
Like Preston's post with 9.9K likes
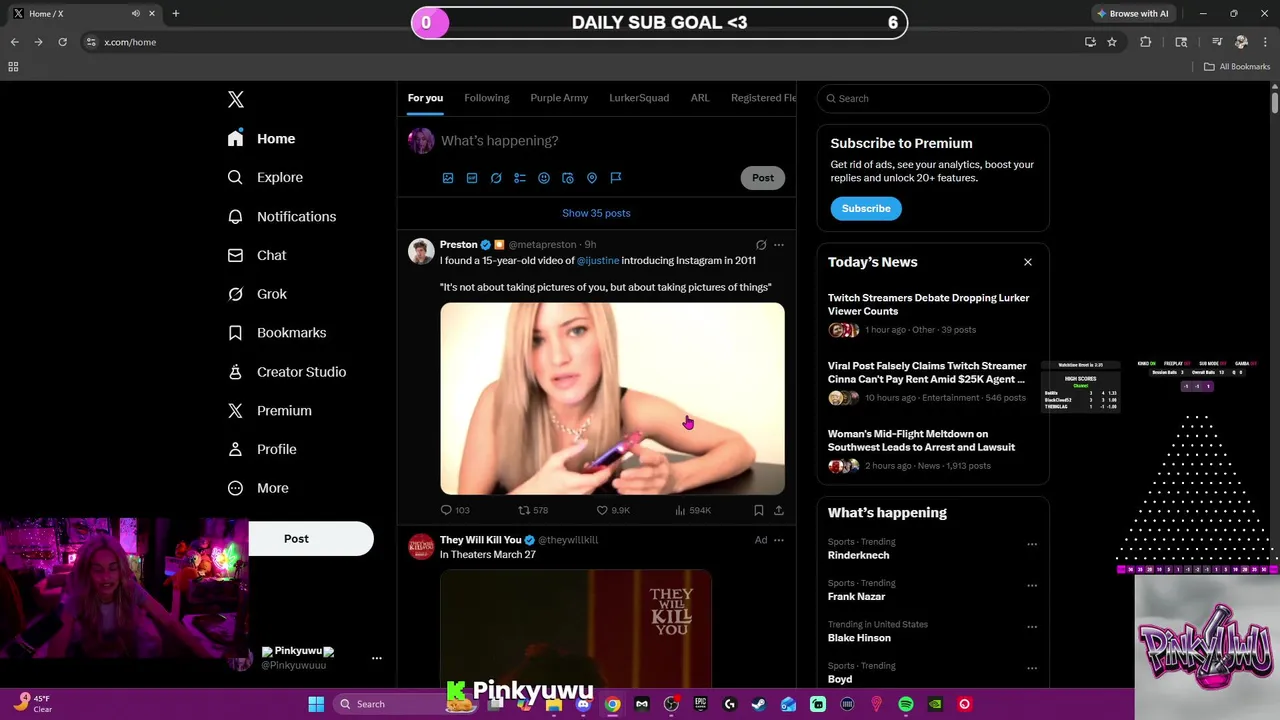pyautogui.click(x=613, y=510)
